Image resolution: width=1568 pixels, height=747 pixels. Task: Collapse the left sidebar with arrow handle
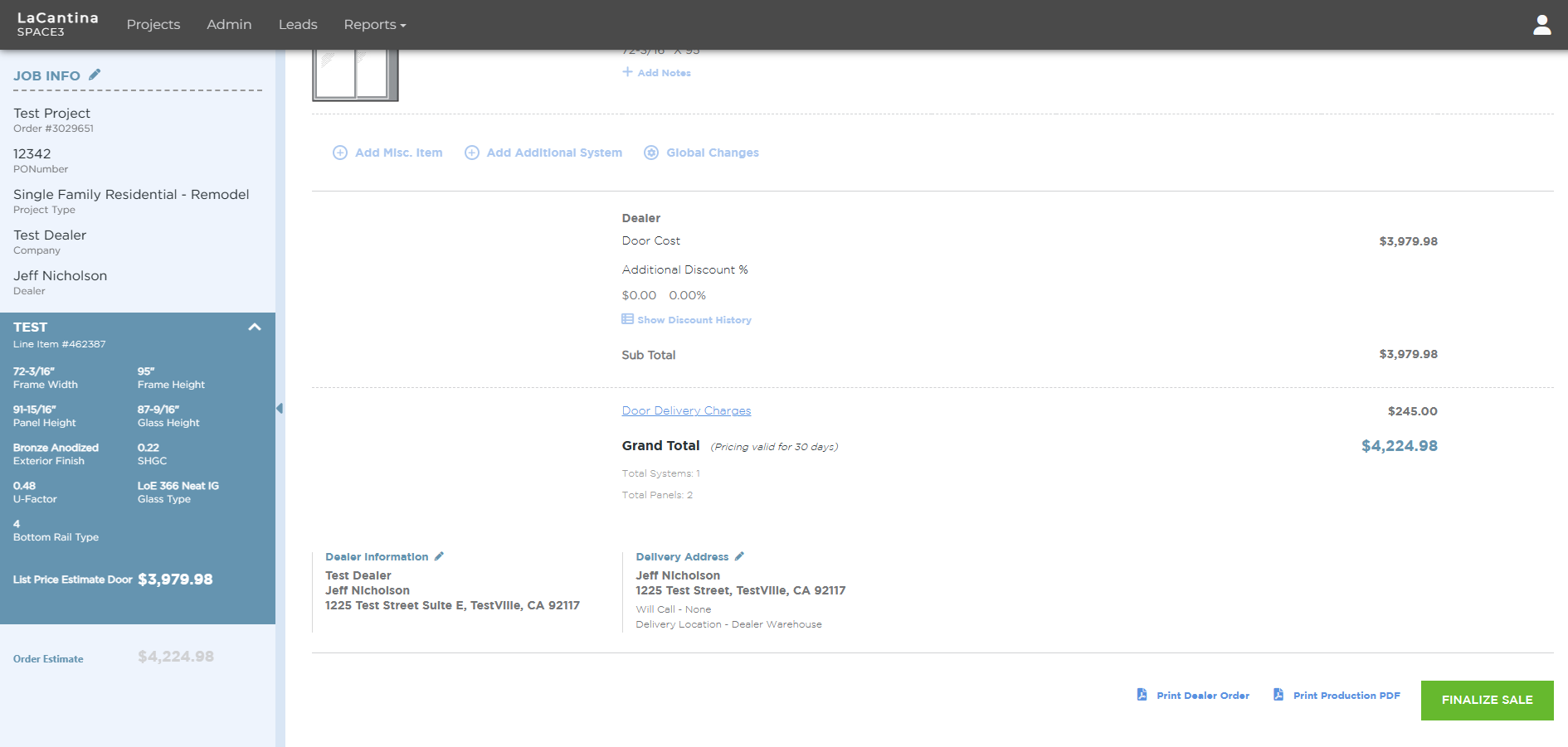click(x=280, y=408)
